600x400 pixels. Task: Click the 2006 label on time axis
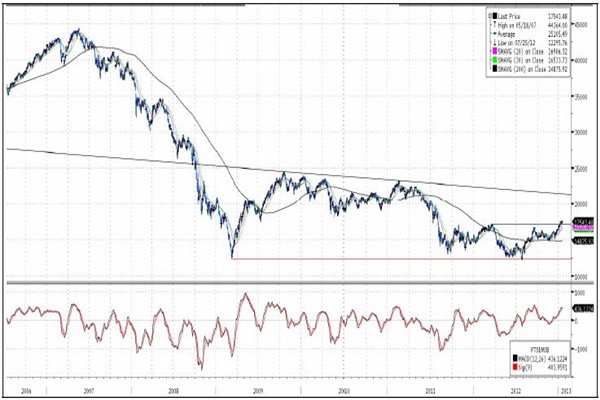tap(22, 392)
